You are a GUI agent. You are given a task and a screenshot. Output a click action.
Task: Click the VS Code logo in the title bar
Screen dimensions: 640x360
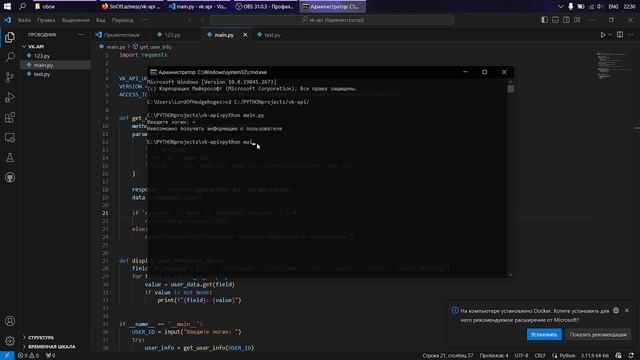point(8,20)
